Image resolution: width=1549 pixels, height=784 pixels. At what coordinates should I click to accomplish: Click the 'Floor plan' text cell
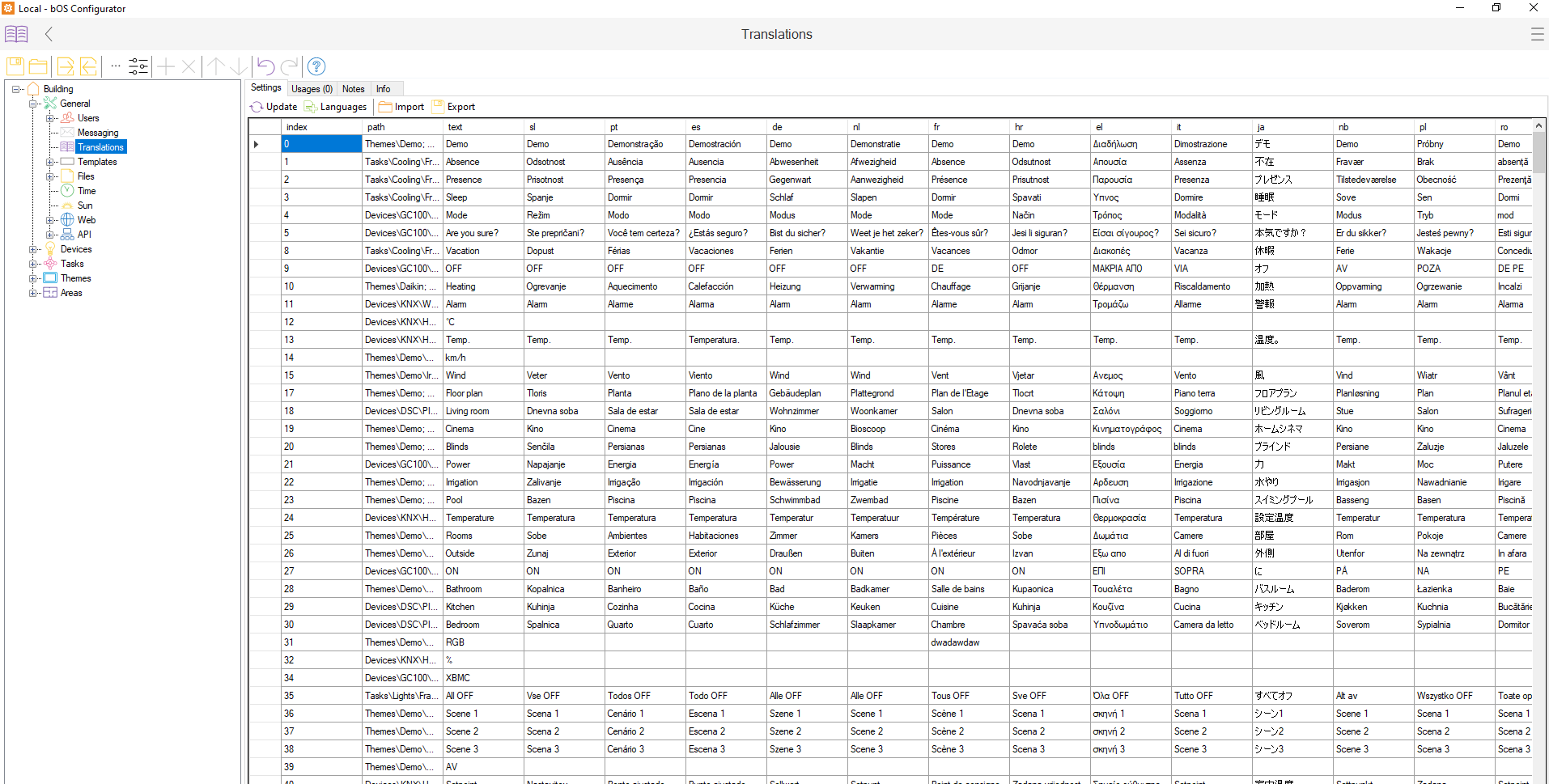(x=483, y=393)
